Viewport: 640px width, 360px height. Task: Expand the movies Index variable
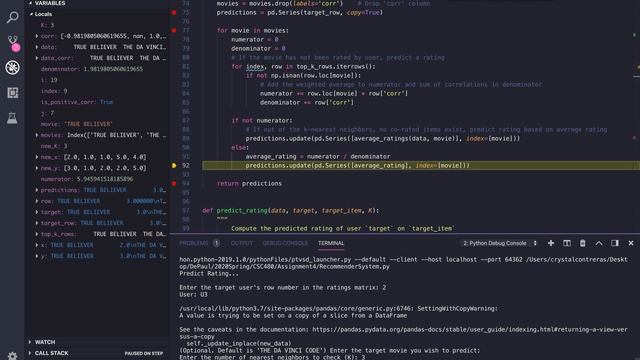click(37, 135)
